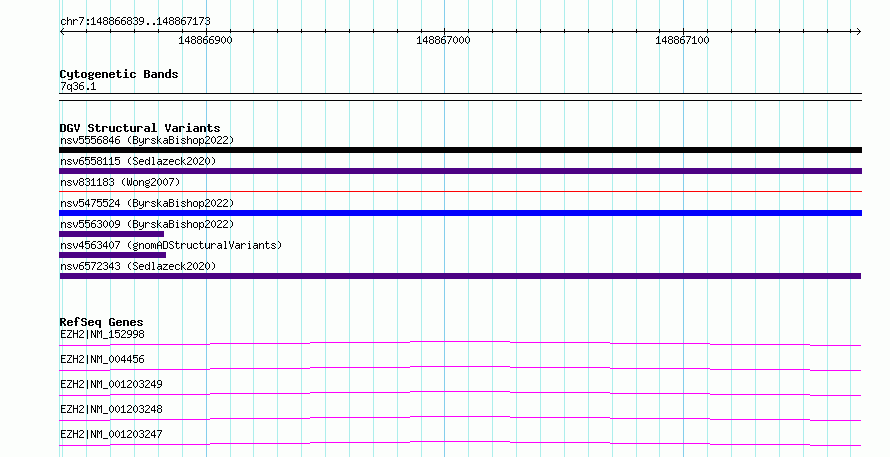Select transcript label EZH2|NM_001203249
The width and height of the screenshot is (890, 457).
coord(111,384)
